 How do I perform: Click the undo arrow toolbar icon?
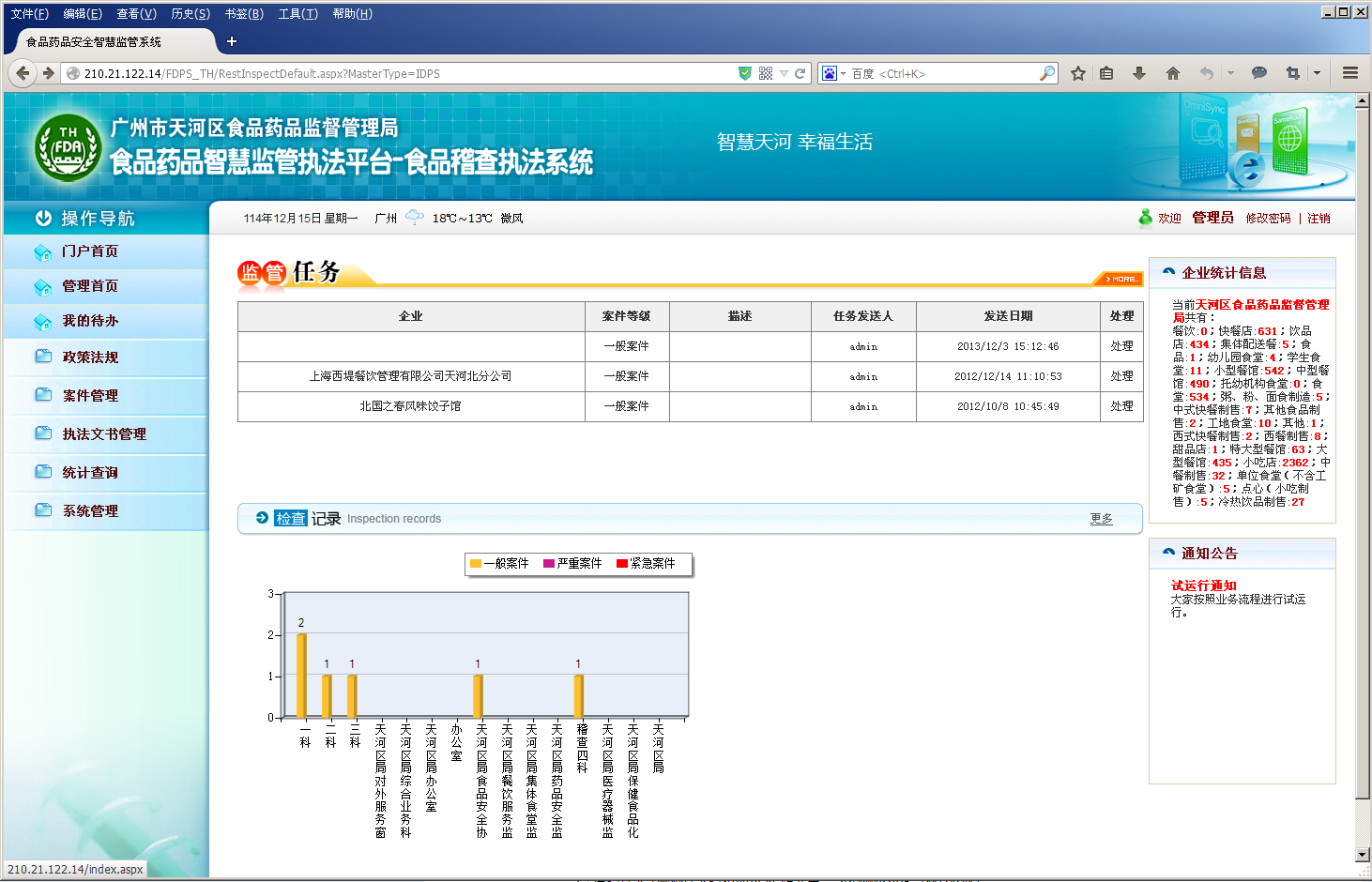pyautogui.click(x=1207, y=73)
